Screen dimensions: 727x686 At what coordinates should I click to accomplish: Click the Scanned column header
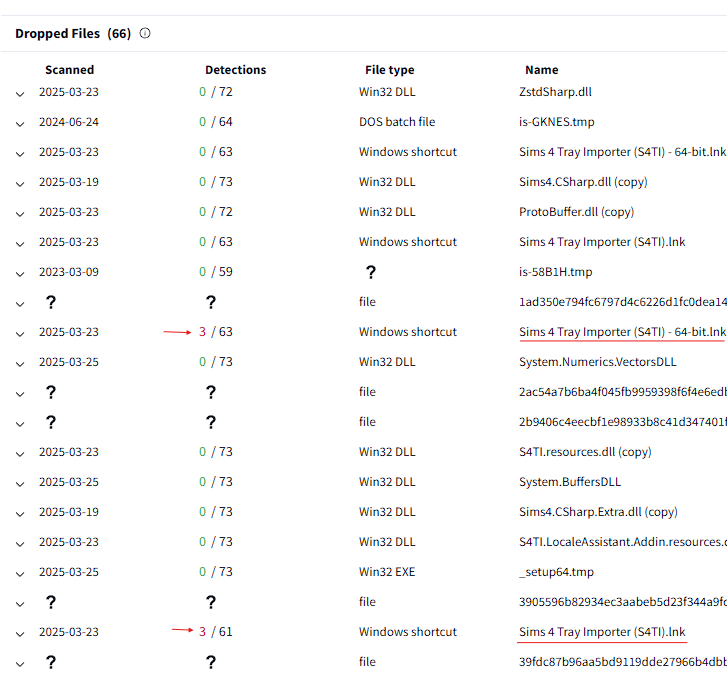click(x=69, y=70)
